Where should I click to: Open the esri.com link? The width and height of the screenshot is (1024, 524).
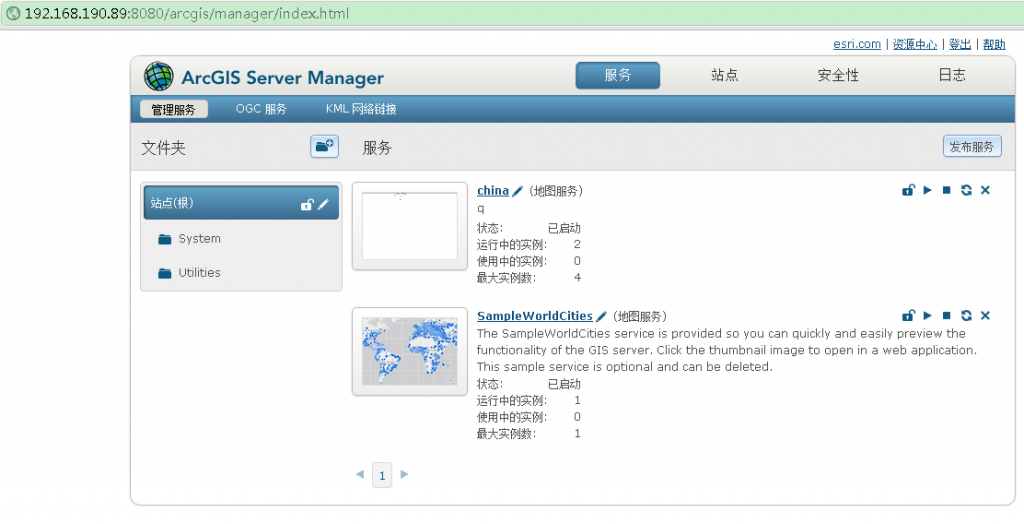pos(857,44)
